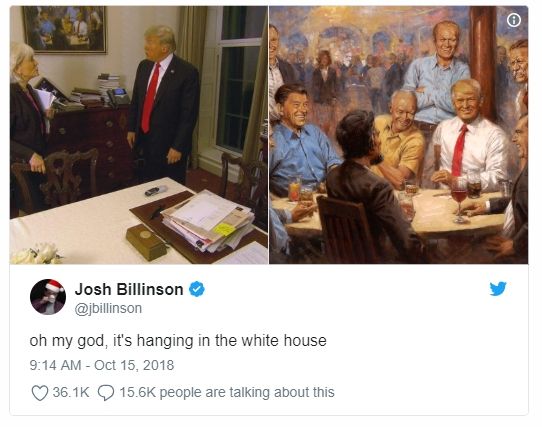Visit the Josh Billinson display name link
Image resolution: width=542 pixels, height=427 pixels.
tap(129, 289)
